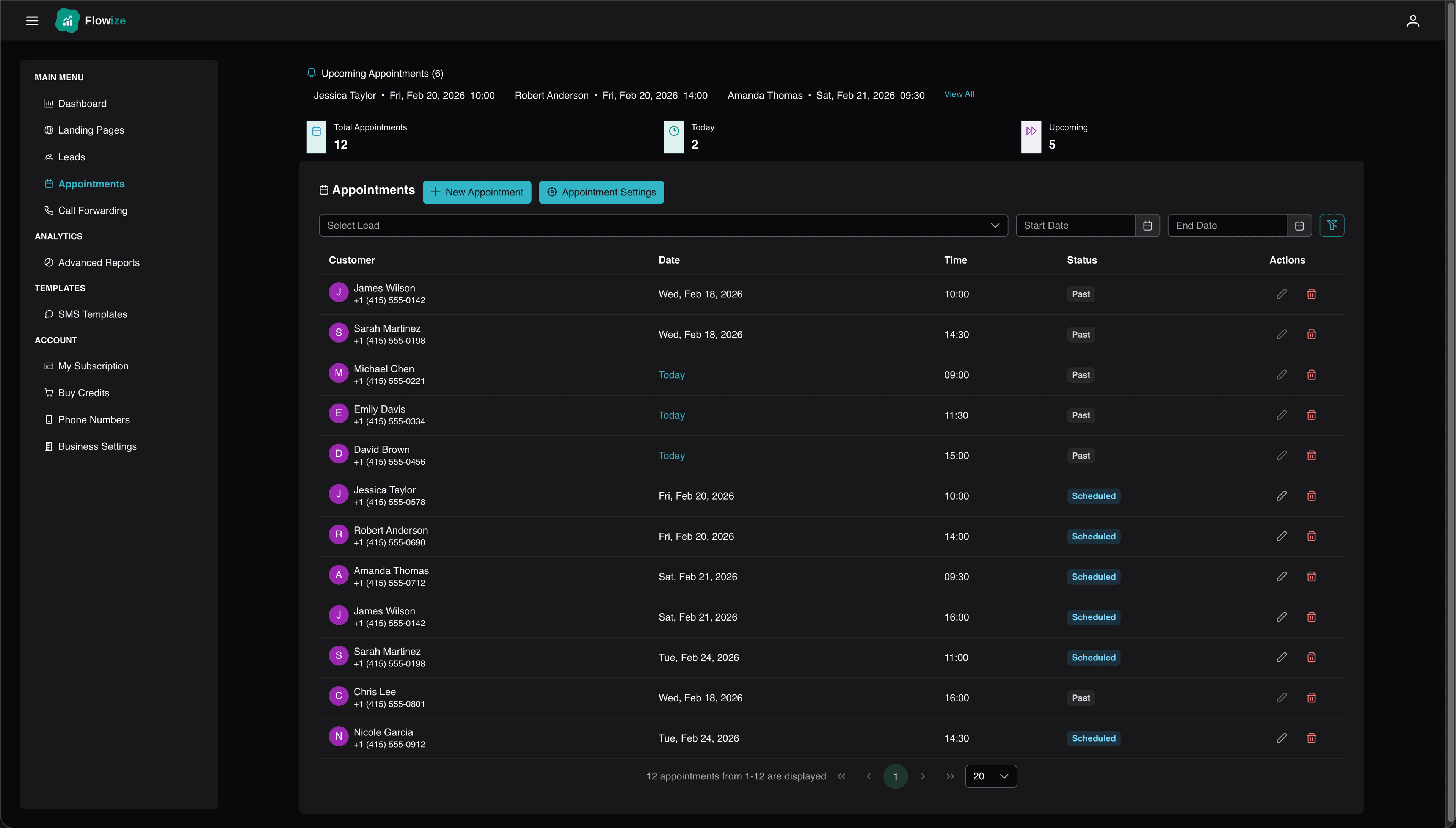The image size is (1456, 828).
Task: Click the Flowize logo
Action: (x=90, y=20)
